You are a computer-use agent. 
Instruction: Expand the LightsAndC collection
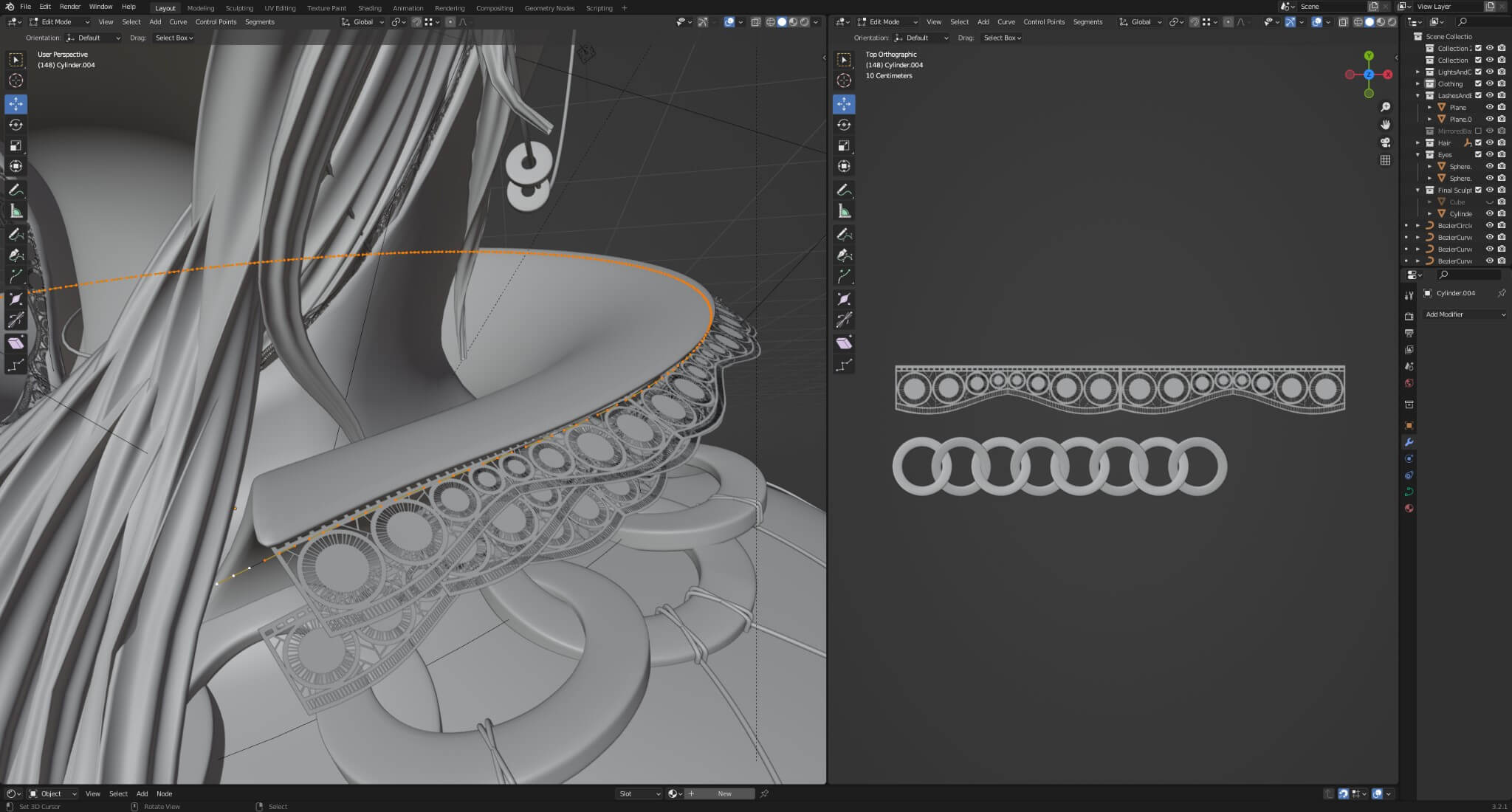(1417, 72)
